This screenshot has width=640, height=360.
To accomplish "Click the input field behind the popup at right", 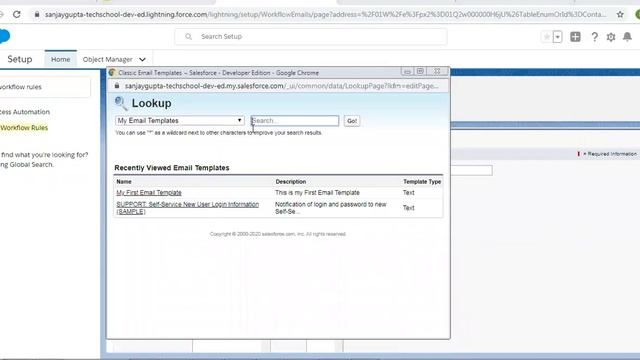I will (x=471, y=170).
